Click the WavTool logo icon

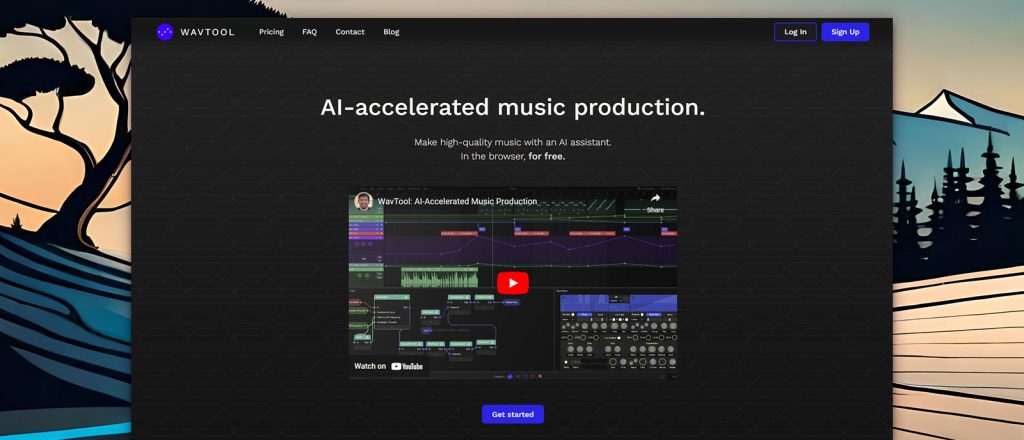[x=165, y=32]
